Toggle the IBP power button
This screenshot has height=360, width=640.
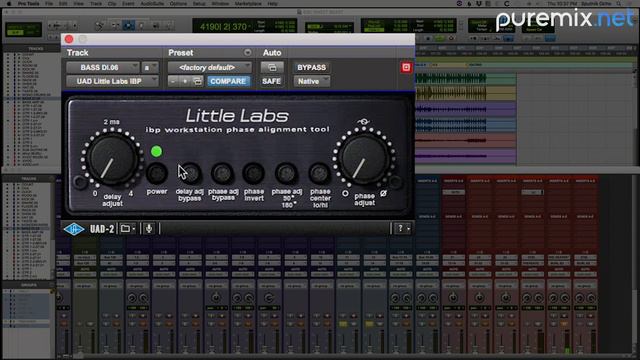[157, 173]
